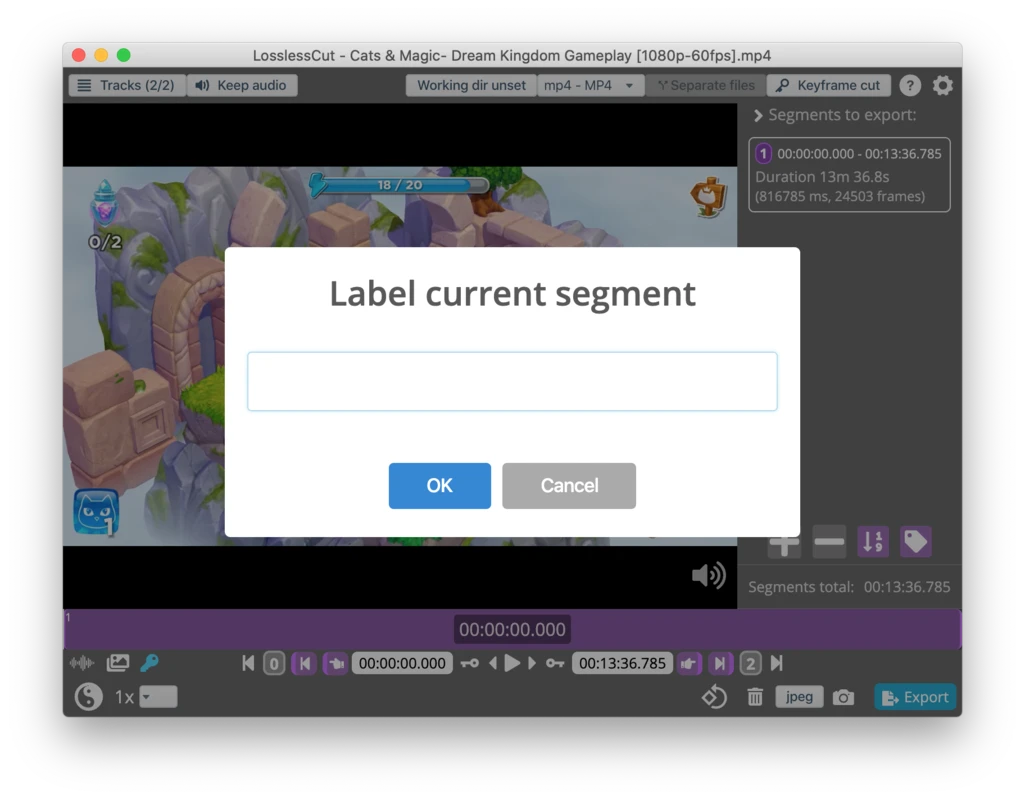Switch the jpeg capture format button
Viewport: 1025px width, 800px height.
tap(799, 697)
